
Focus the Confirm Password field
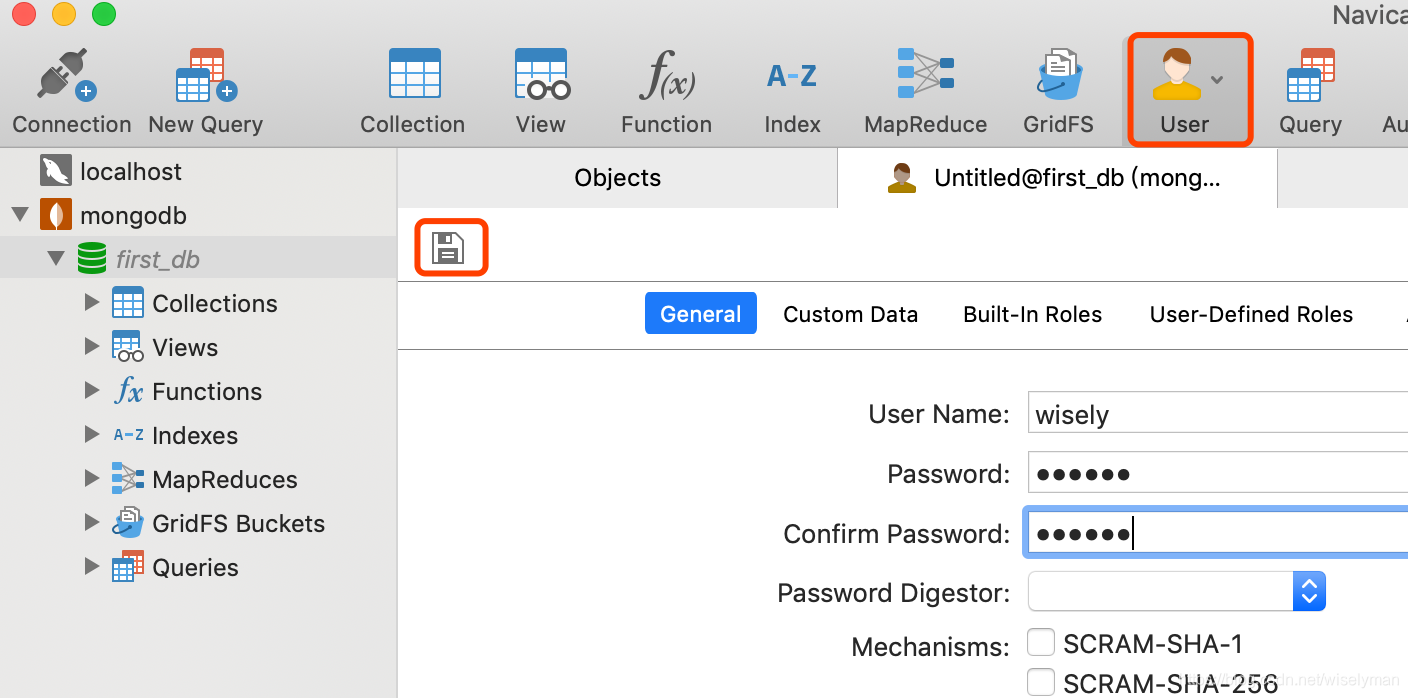pyautogui.click(x=1218, y=533)
